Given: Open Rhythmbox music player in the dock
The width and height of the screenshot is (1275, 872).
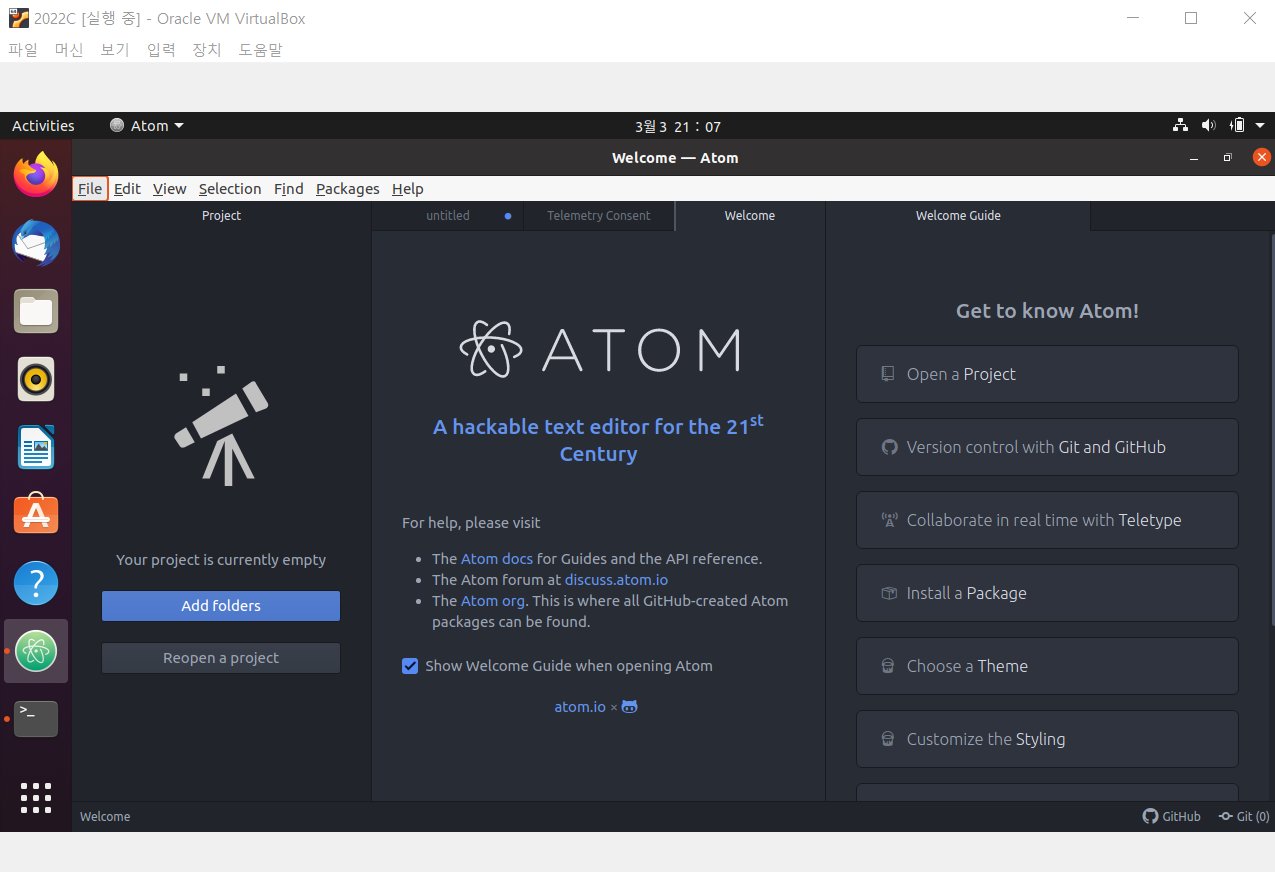Looking at the screenshot, I should (36, 379).
